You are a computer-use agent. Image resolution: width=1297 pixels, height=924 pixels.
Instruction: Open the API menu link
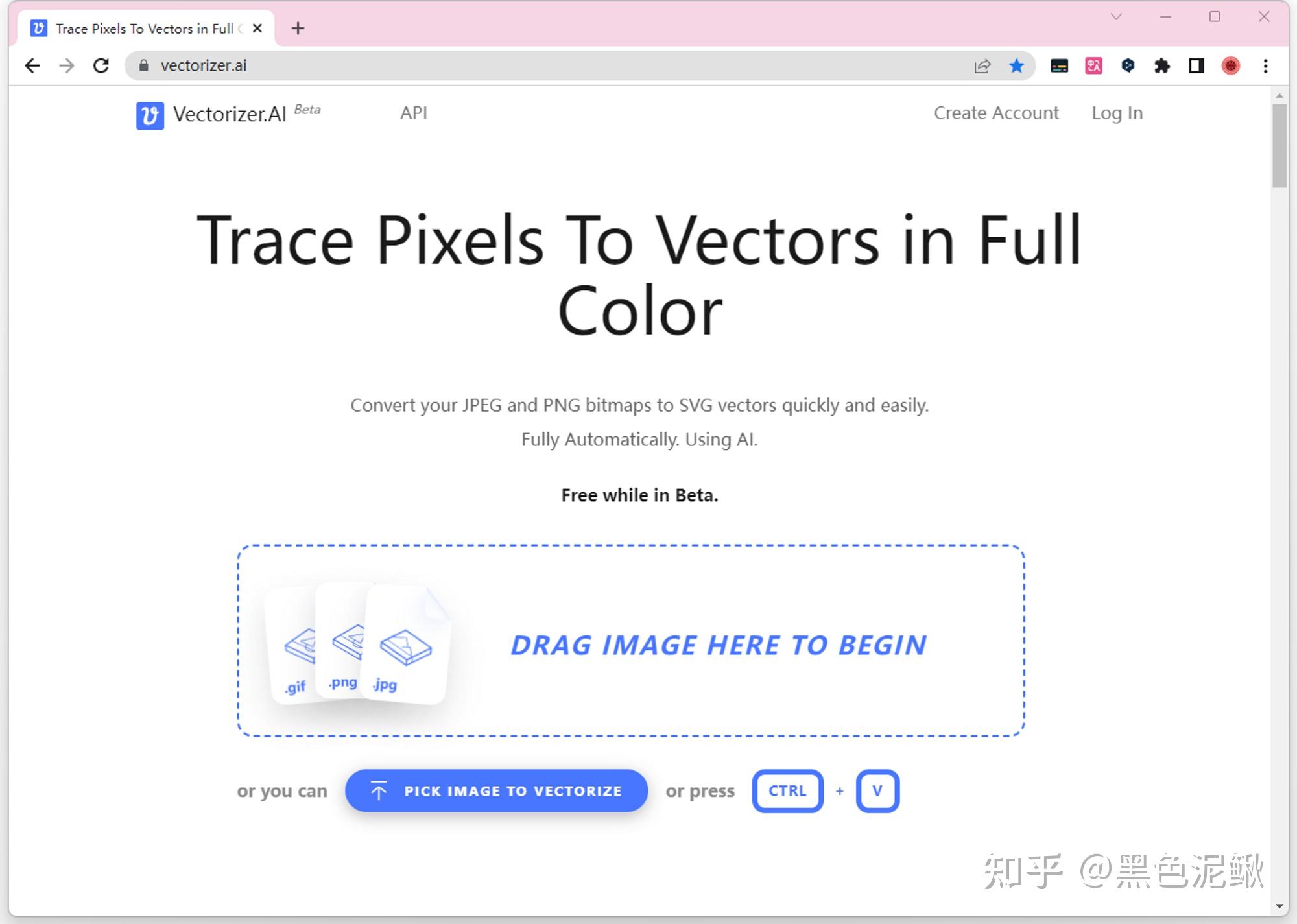414,113
